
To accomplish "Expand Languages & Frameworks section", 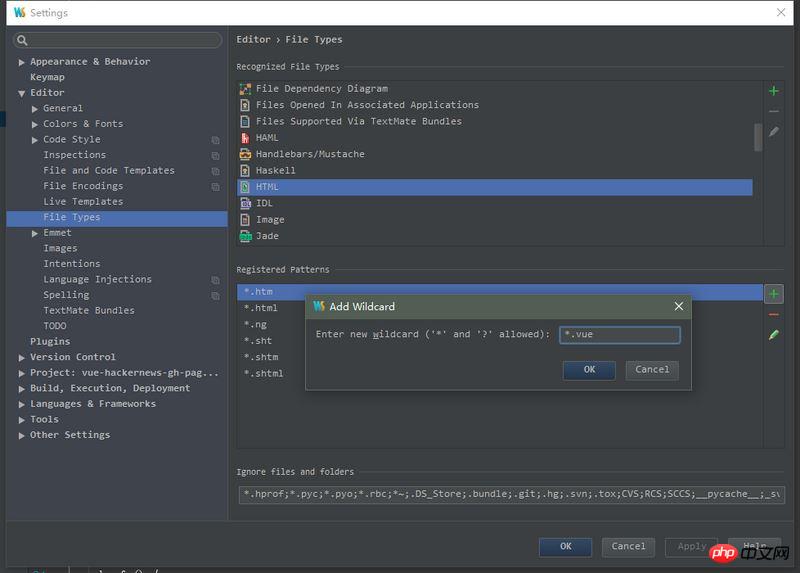I will click(x=21, y=404).
